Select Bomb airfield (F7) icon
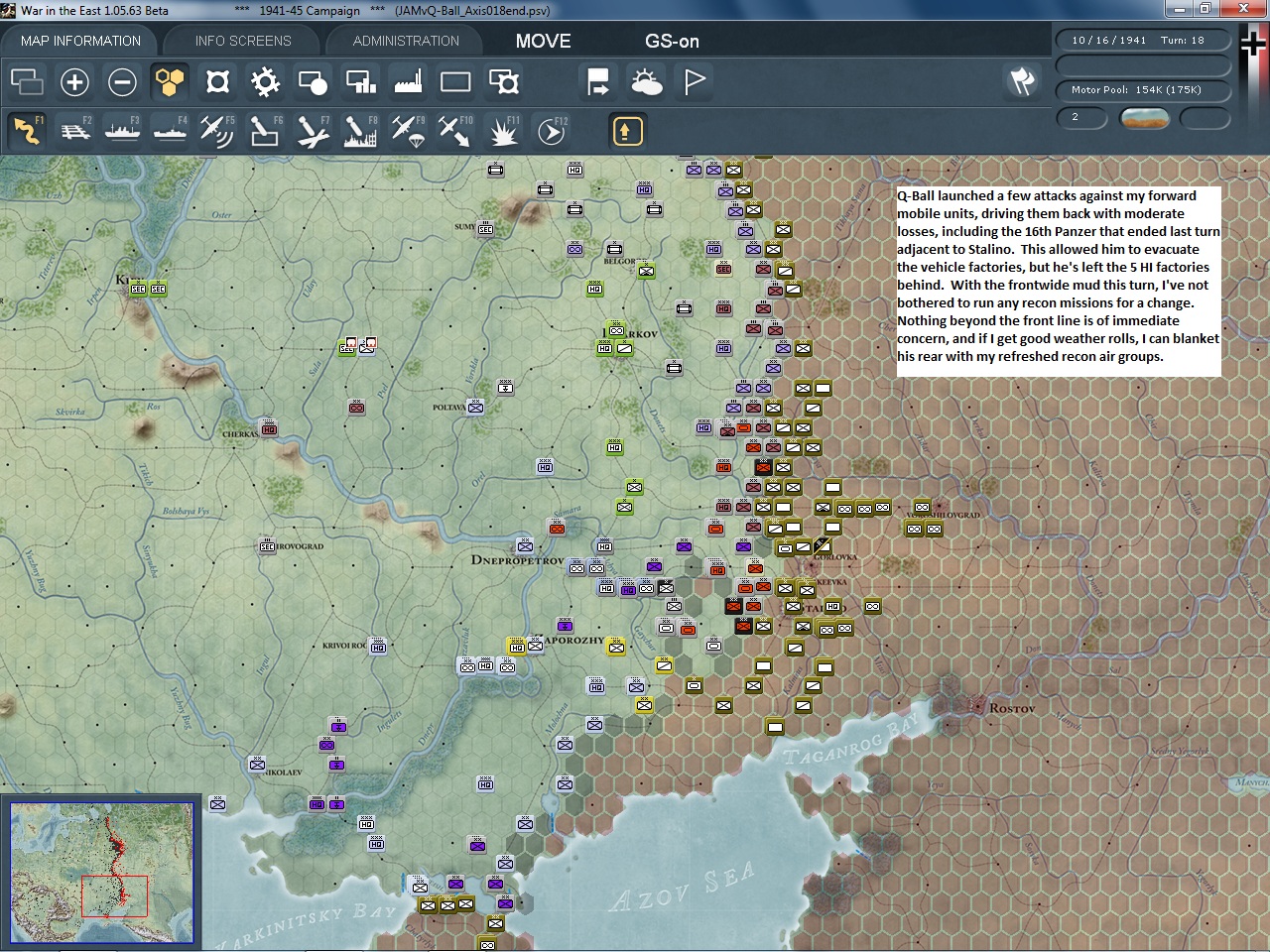The image size is (1270, 952). tap(313, 131)
